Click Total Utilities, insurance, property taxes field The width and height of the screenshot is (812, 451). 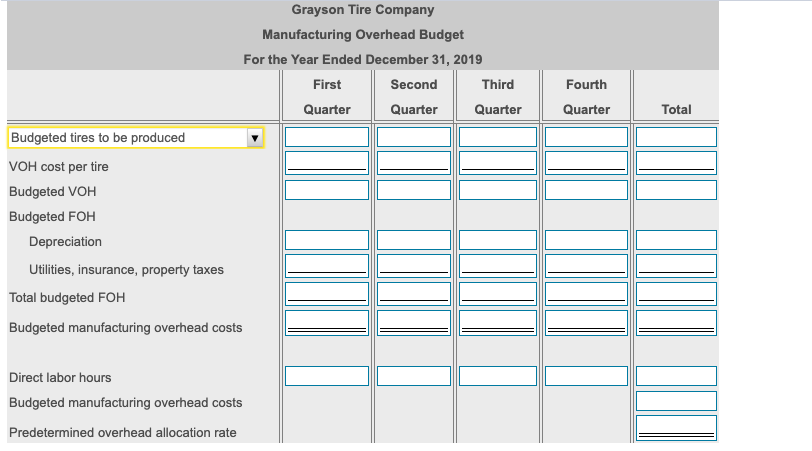click(x=676, y=266)
